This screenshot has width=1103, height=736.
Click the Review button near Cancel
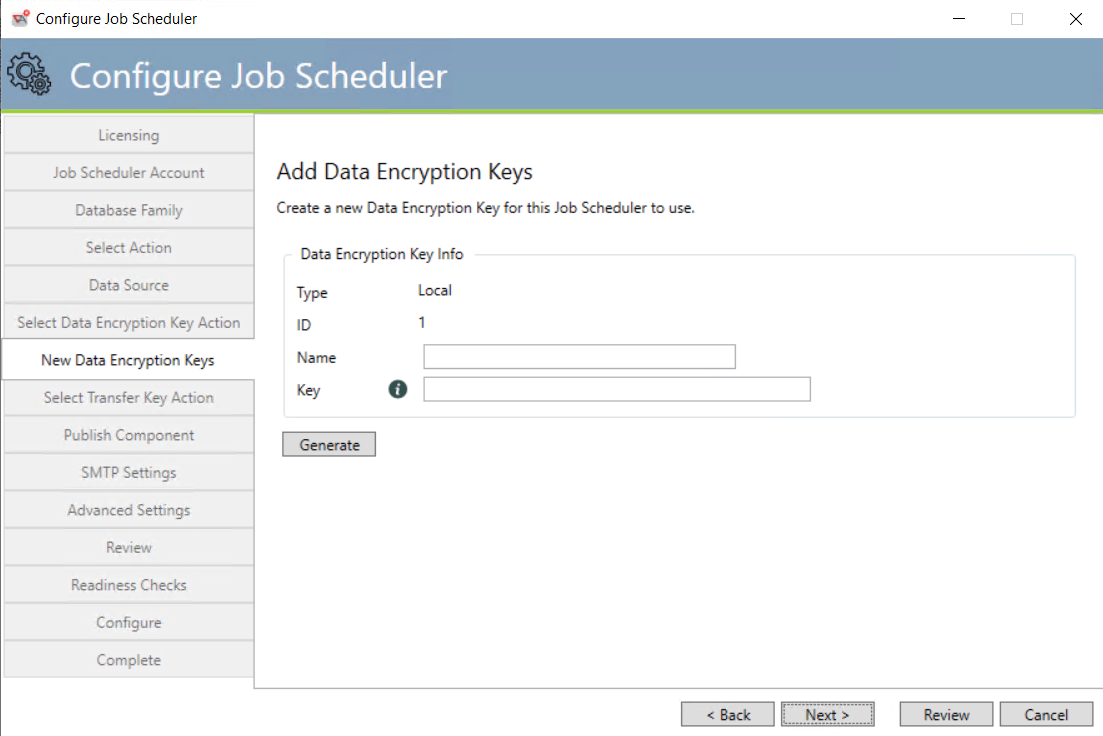click(x=945, y=714)
